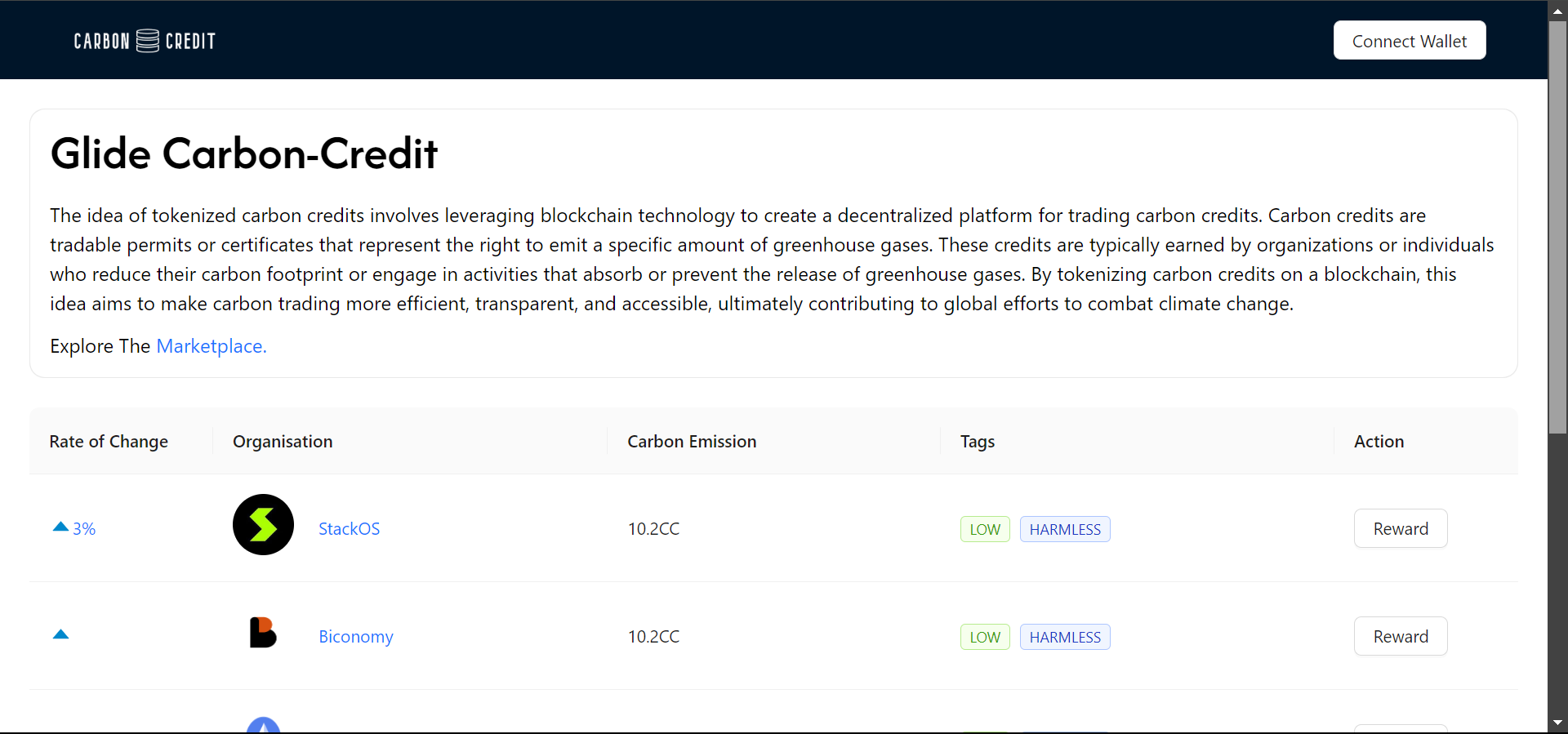Open the Biconomy organisation link
The image size is (1568, 734).
coord(355,637)
